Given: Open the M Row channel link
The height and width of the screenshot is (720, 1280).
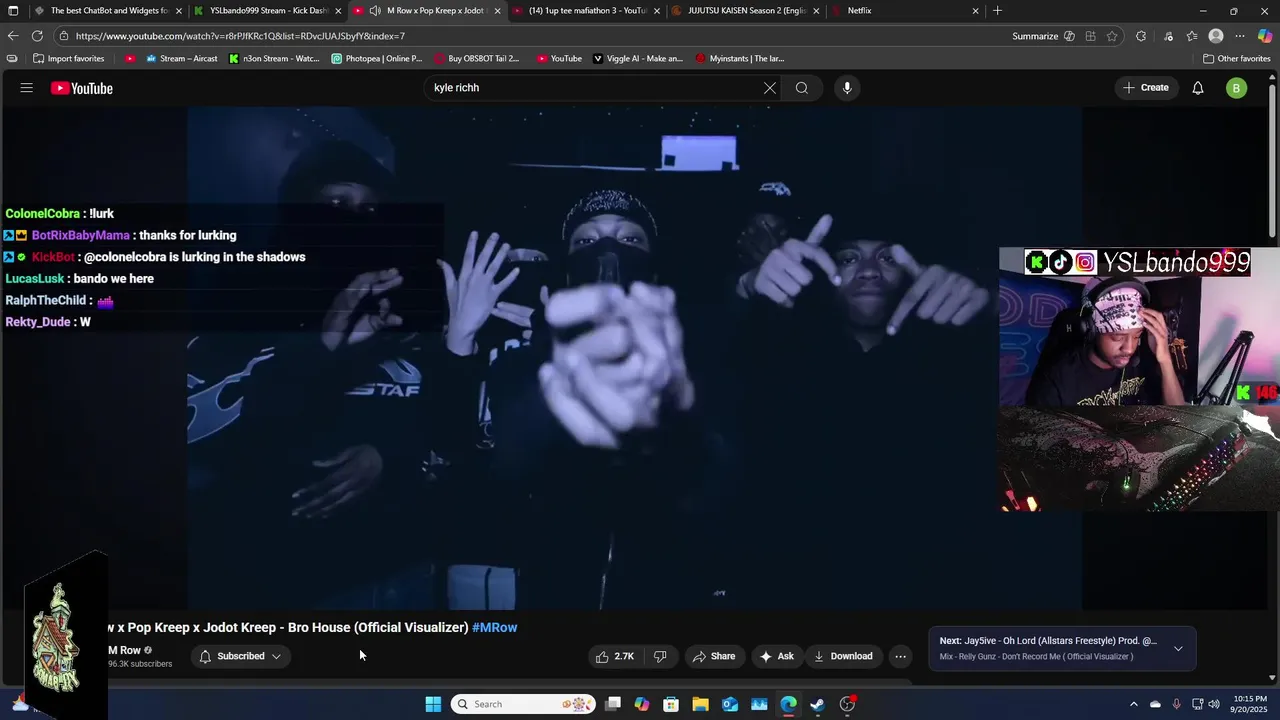Looking at the screenshot, I should (x=124, y=650).
